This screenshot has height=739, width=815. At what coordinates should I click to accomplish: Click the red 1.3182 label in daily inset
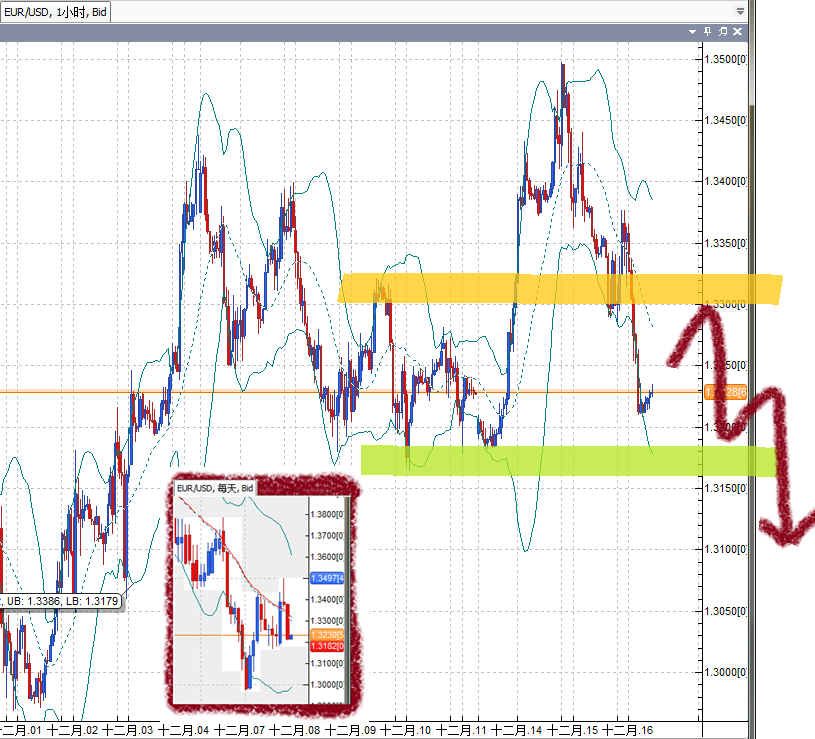coord(327,646)
